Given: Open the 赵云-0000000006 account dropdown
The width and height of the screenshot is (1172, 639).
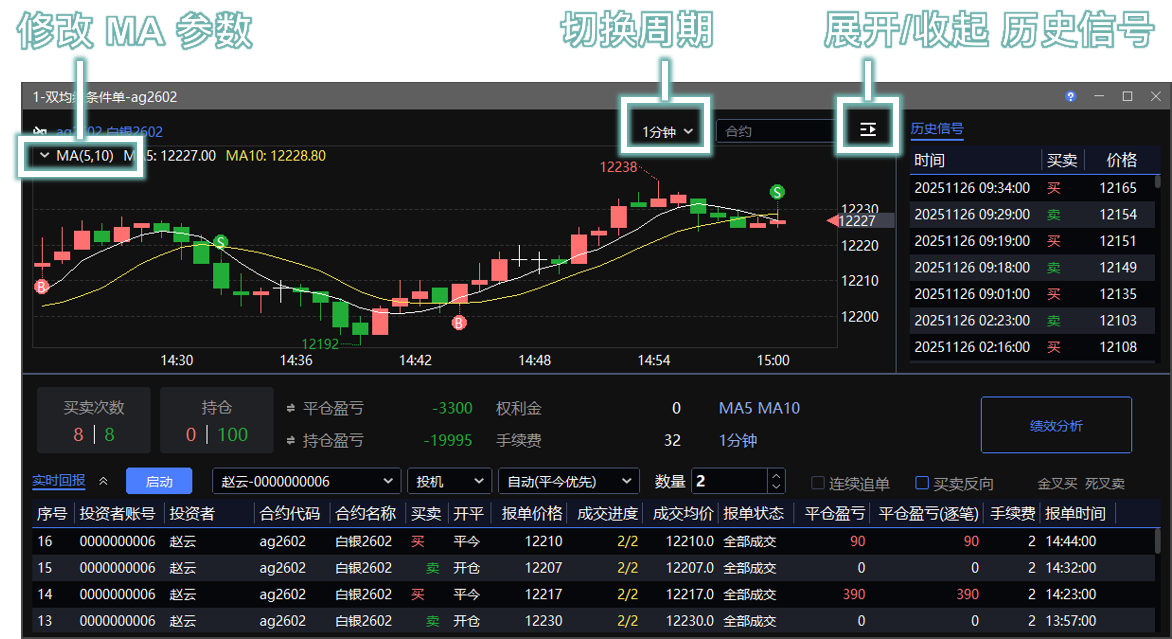Looking at the screenshot, I should 306,482.
